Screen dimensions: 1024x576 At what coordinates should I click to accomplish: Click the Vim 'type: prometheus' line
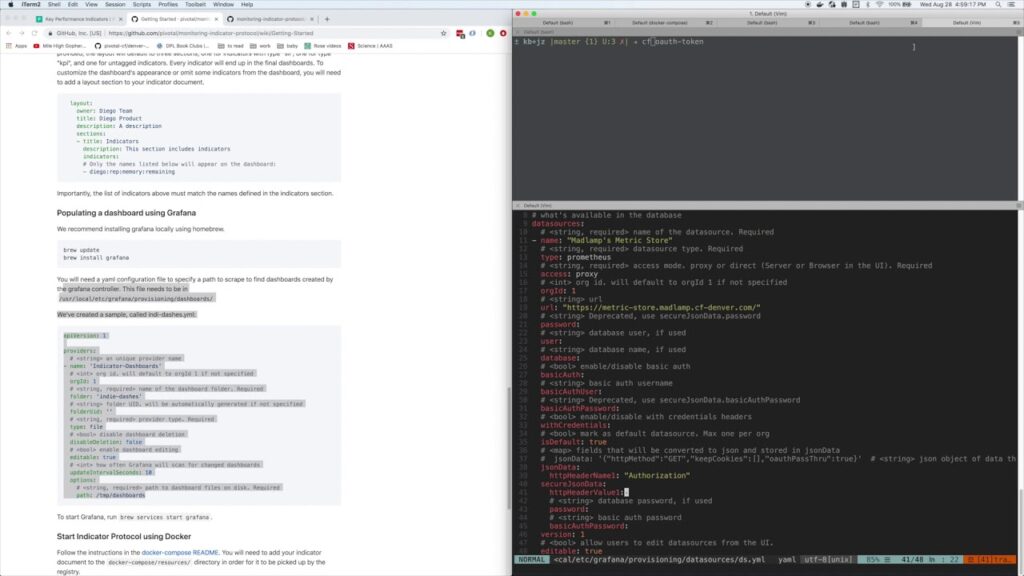[x=575, y=257]
